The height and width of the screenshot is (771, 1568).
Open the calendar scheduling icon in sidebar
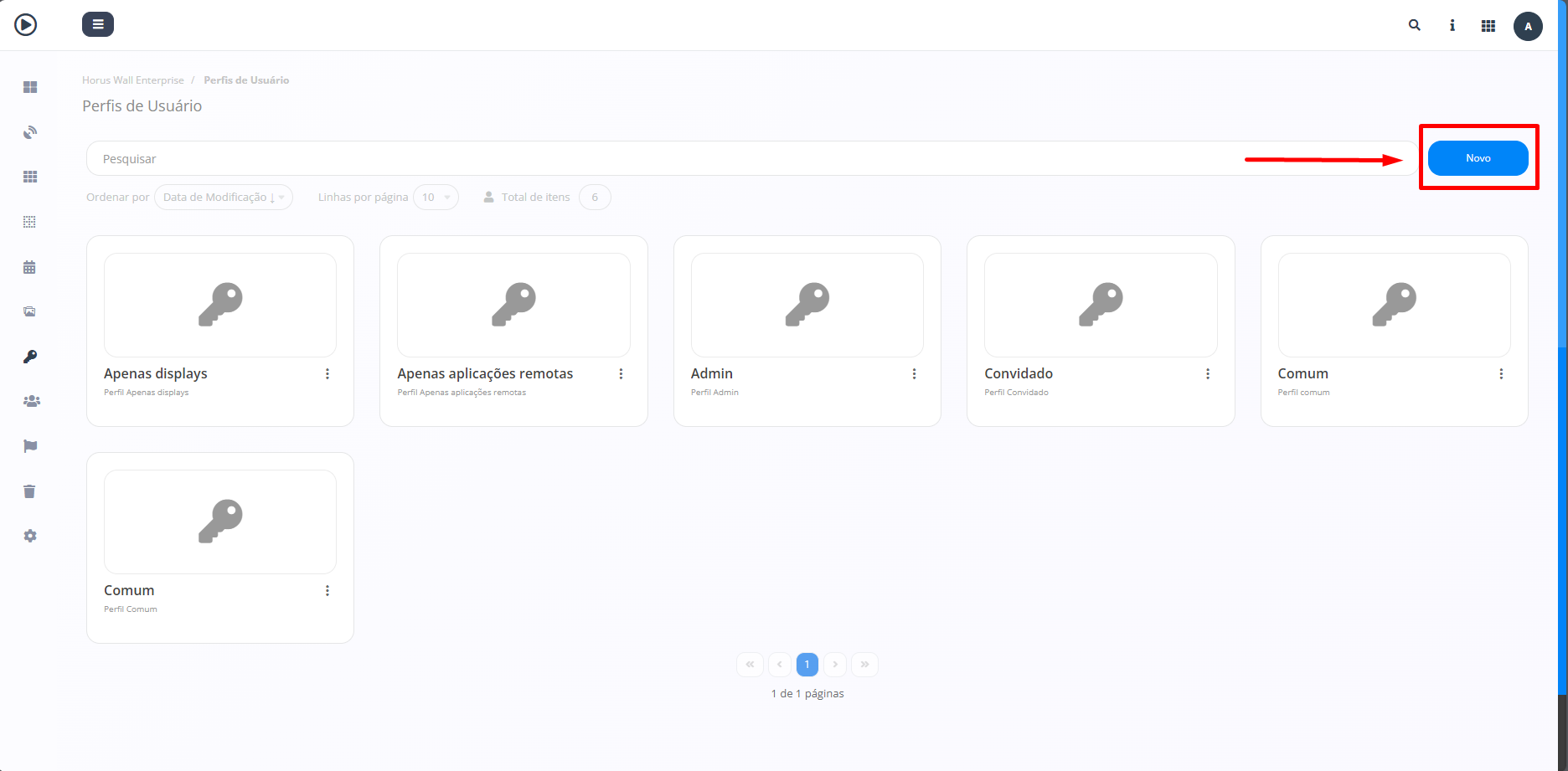pos(30,266)
